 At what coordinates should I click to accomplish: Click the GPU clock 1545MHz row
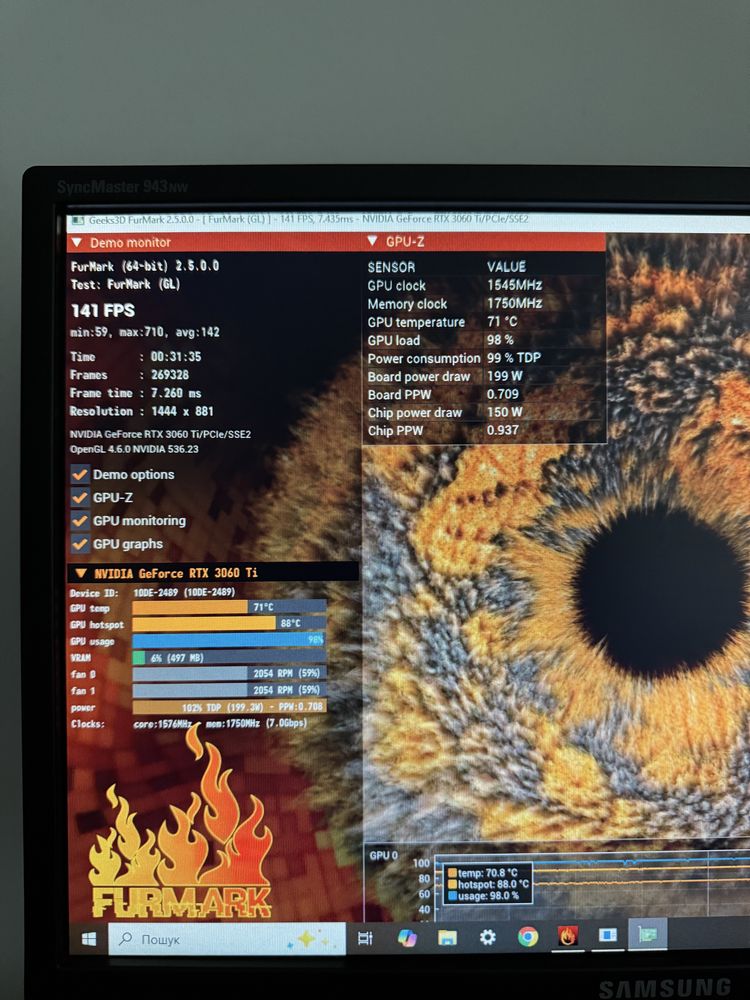[483, 285]
